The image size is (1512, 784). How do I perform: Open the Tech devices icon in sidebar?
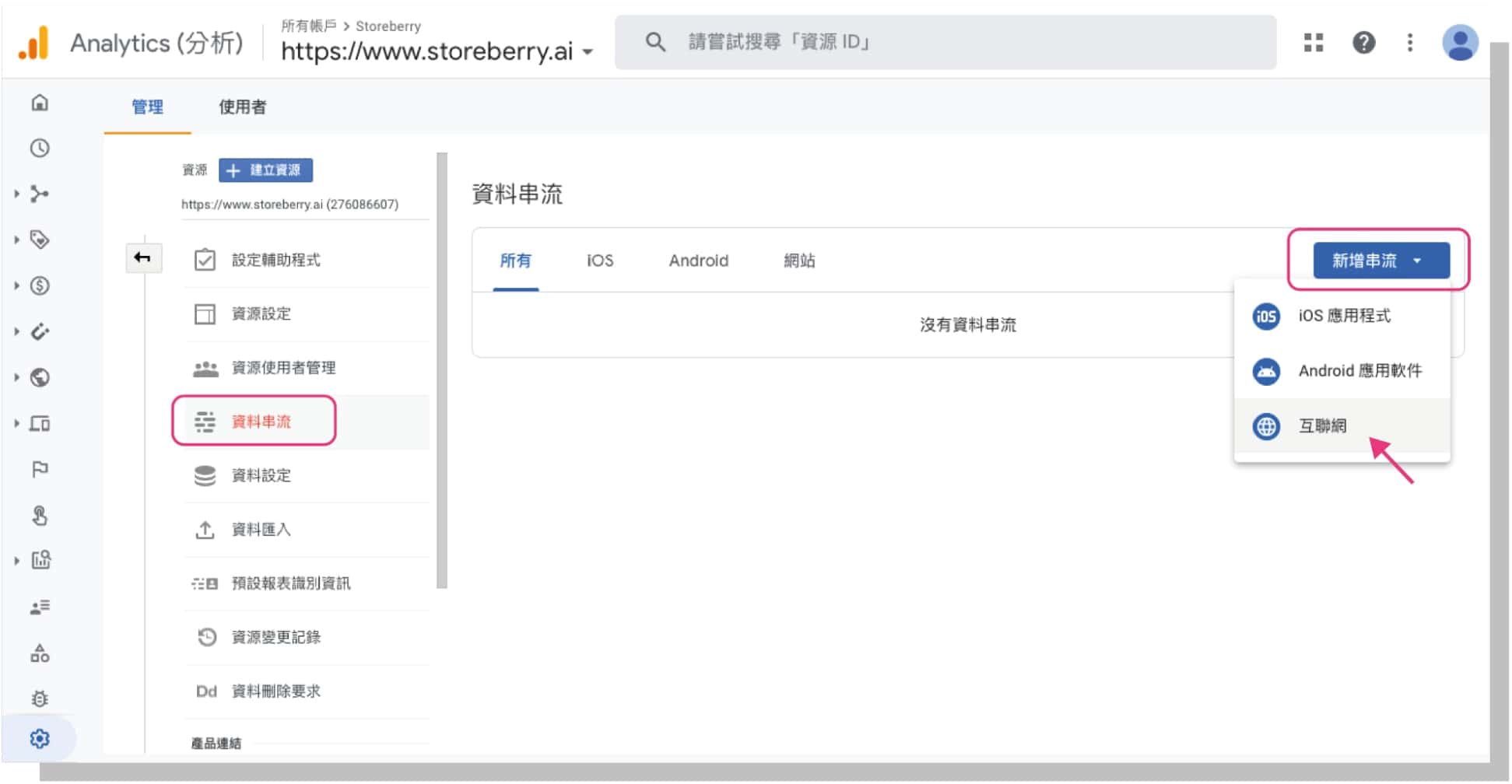tap(40, 423)
